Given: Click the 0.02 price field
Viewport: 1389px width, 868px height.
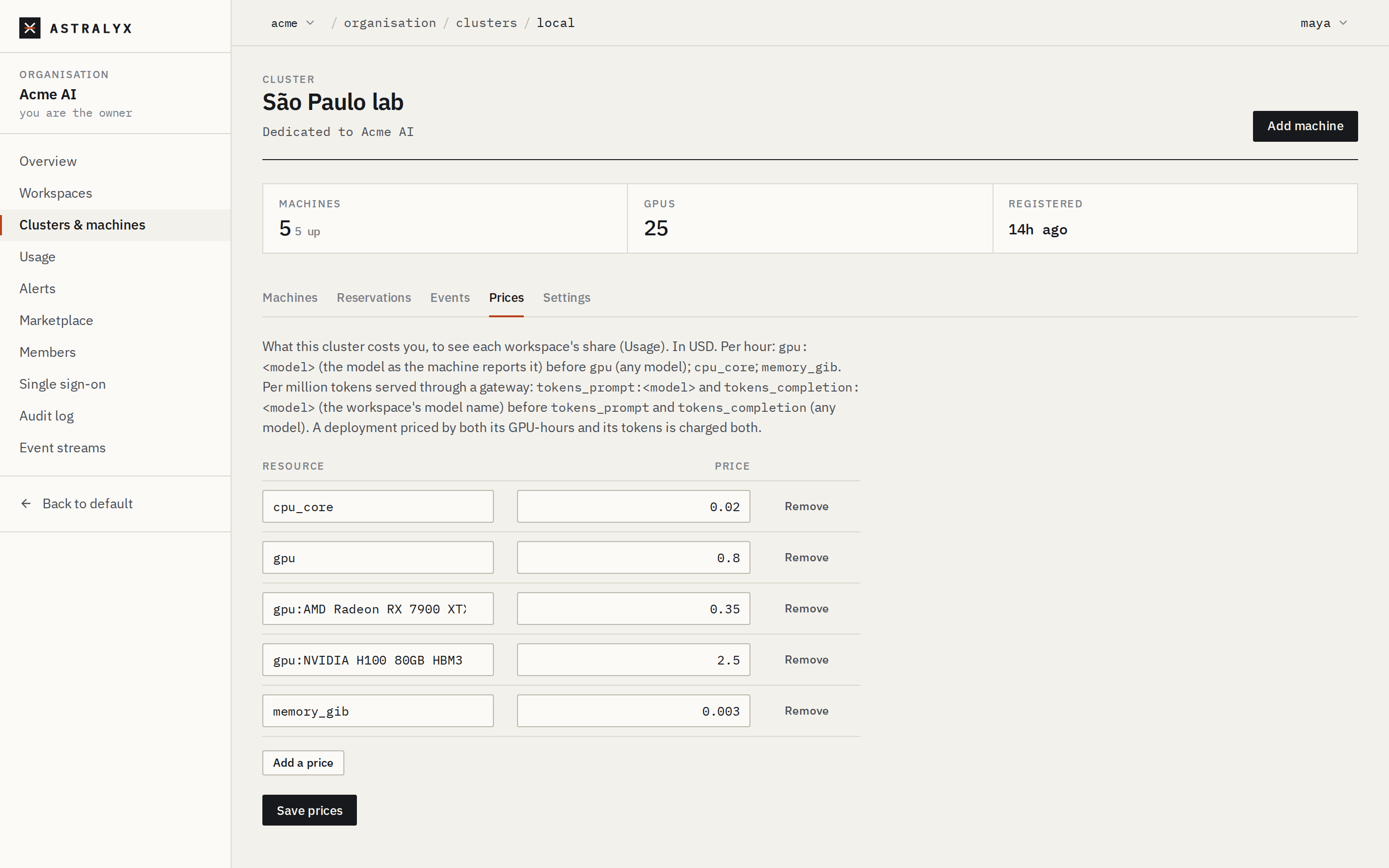Looking at the screenshot, I should [633, 506].
